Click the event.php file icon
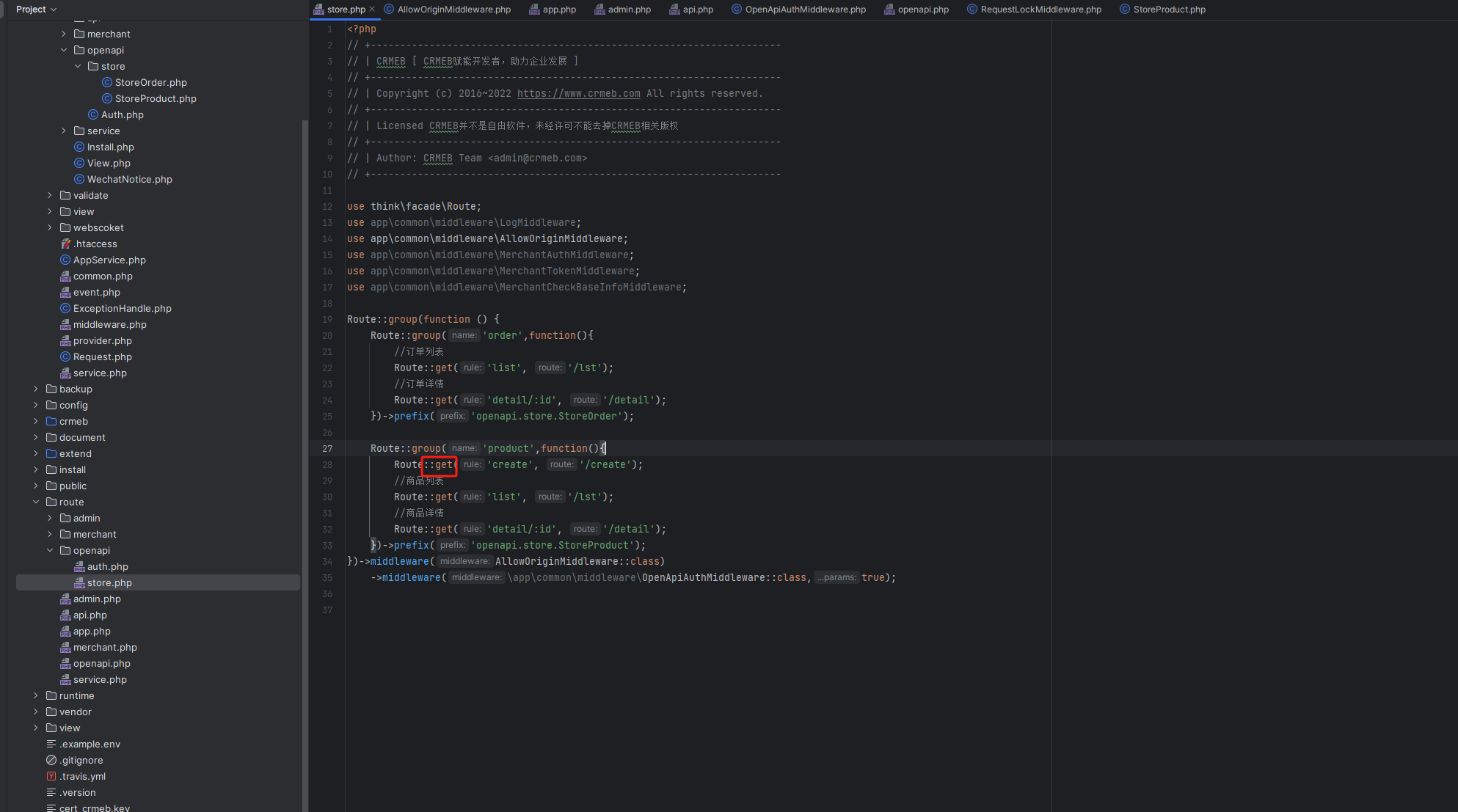The height and width of the screenshot is (812, 1458). pos(65,293)
